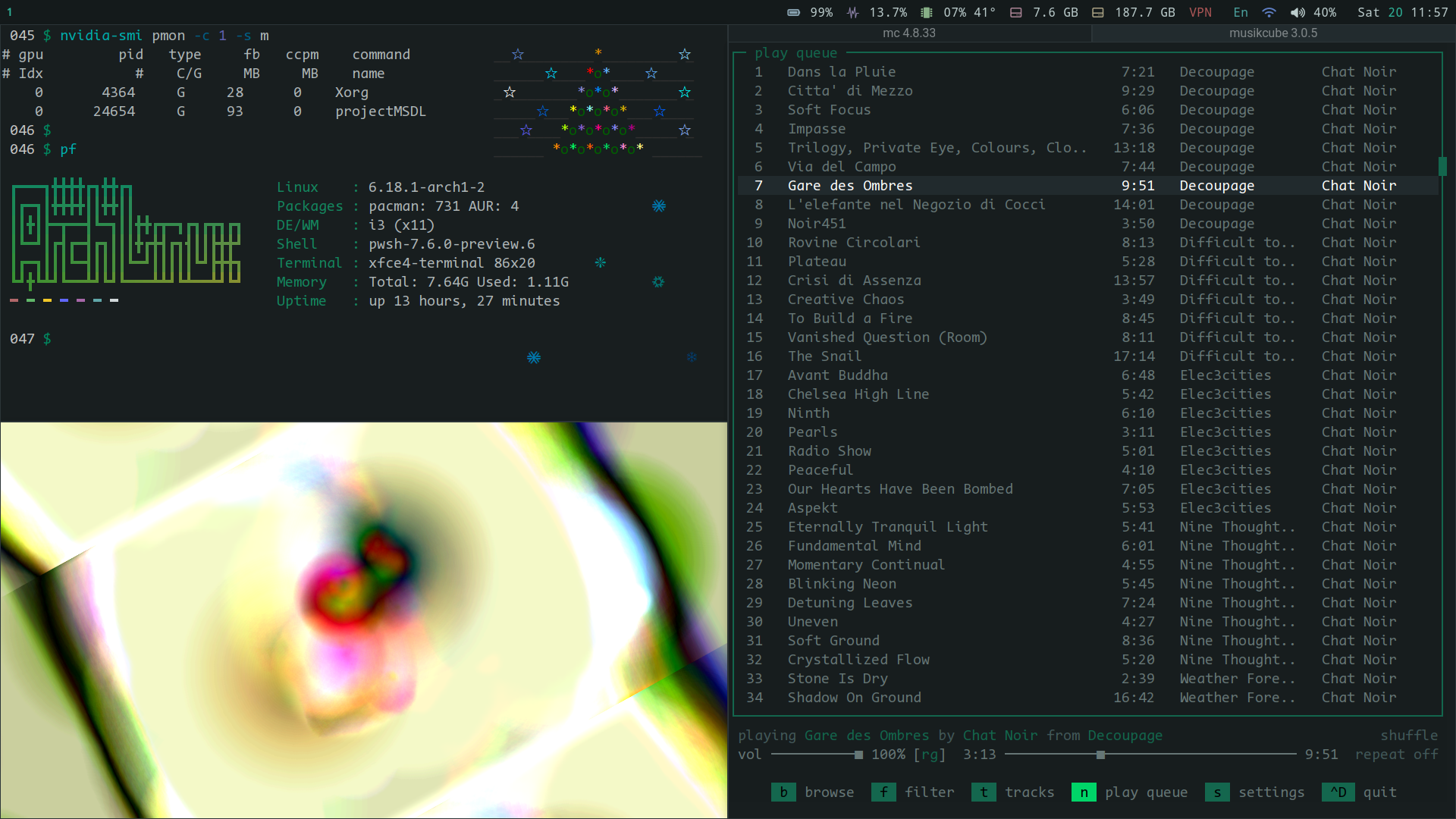
Task: Select track Rovine Circolari in play queue
Action: 853,242
